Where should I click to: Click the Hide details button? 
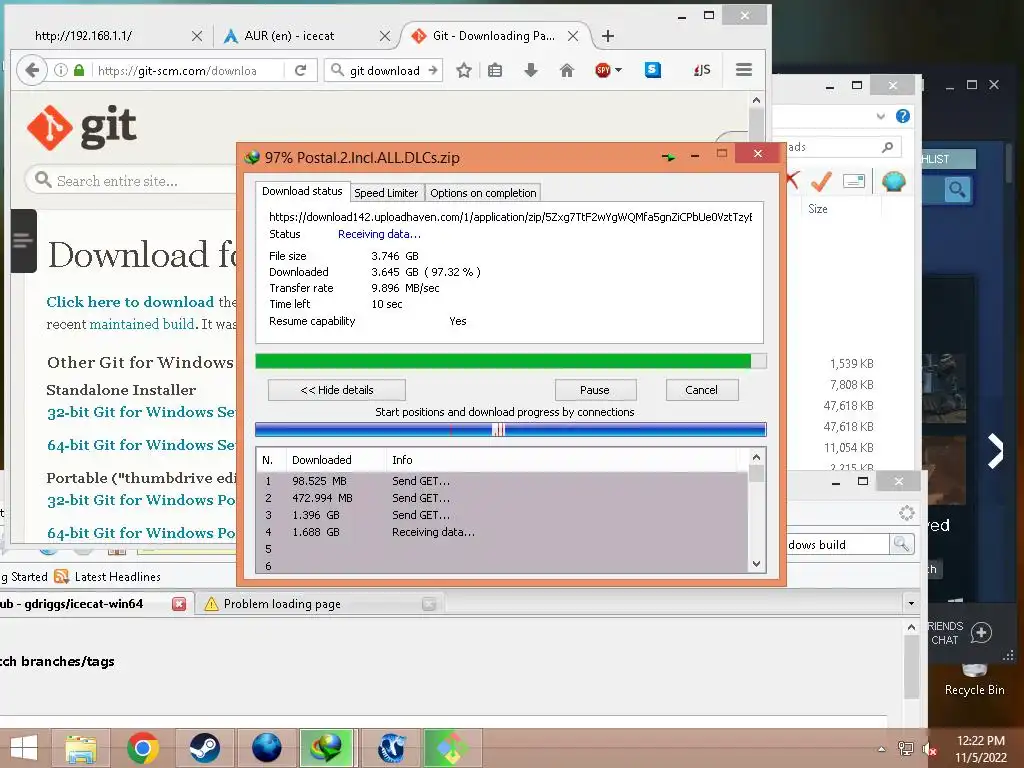click(x=337, y=390)
